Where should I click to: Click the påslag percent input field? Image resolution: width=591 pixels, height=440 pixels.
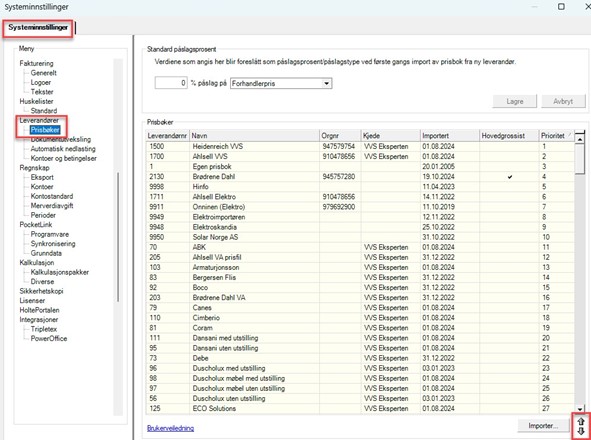[171, 83]
